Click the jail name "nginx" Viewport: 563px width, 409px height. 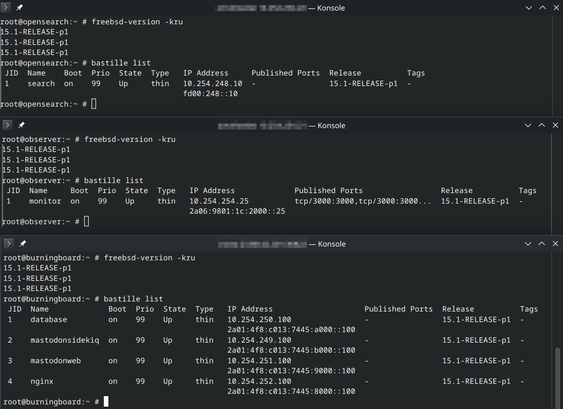(x=42, y=381)
